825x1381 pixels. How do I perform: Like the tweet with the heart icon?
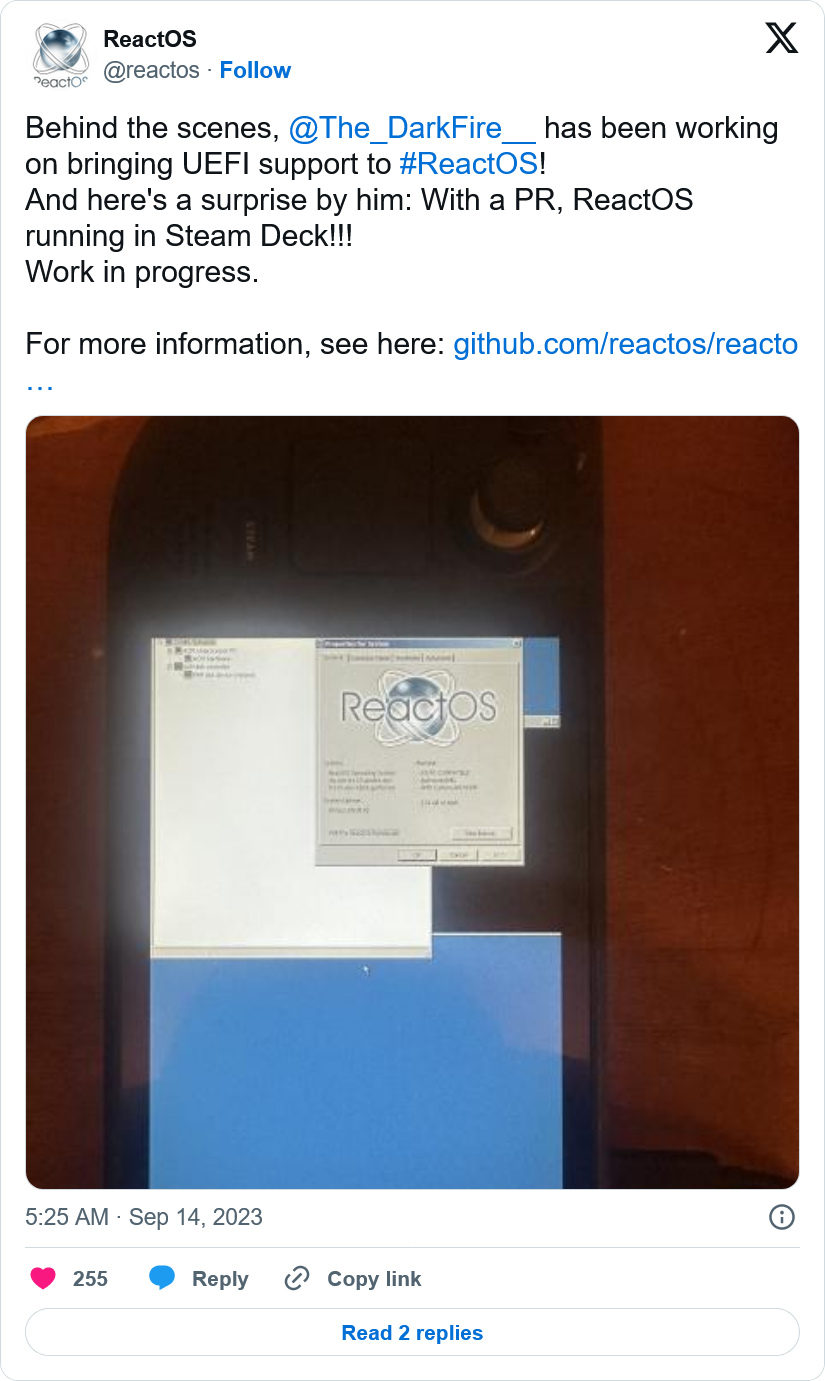click(x=43, y=1278)
